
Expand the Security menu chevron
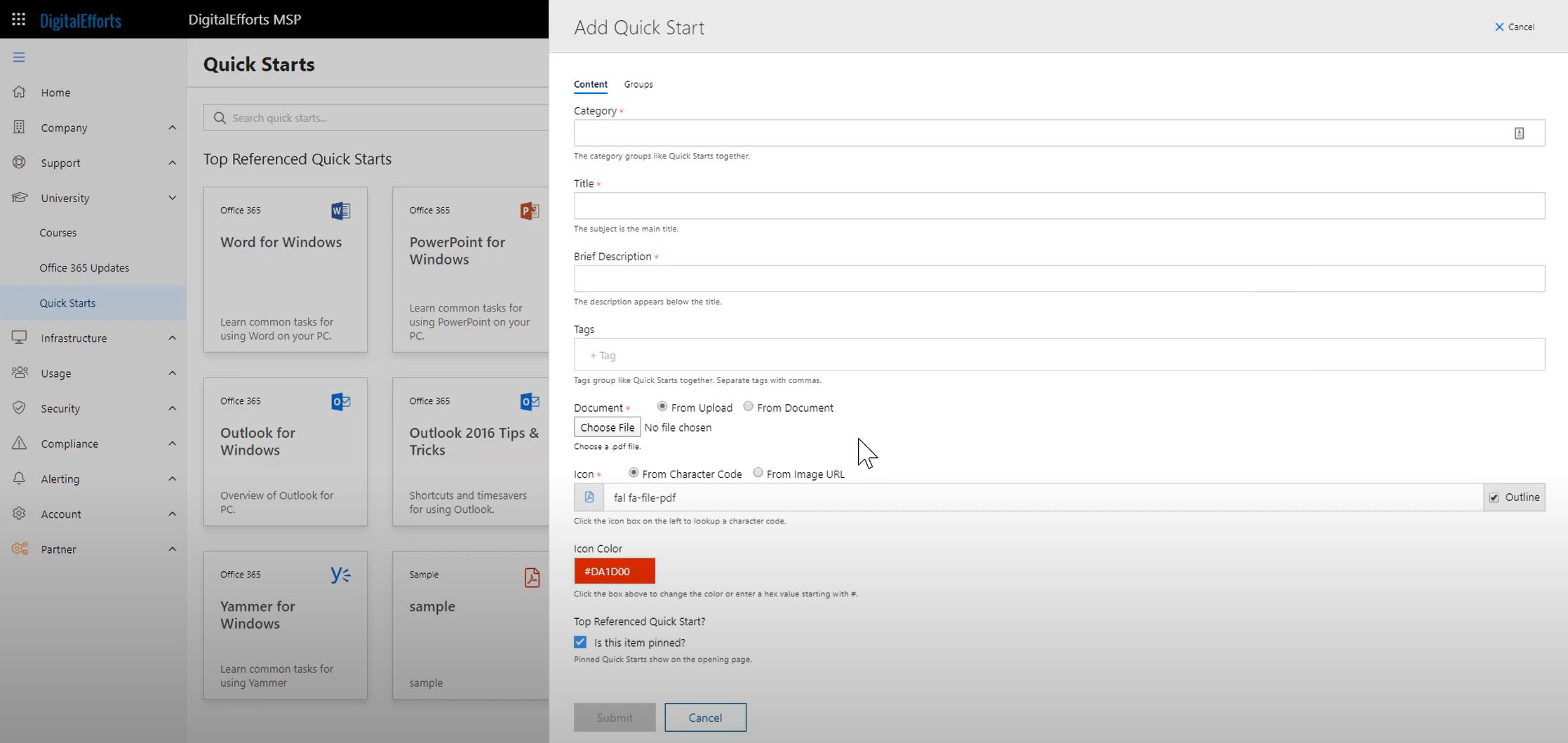pyautogui.click(x=172, y=408)
